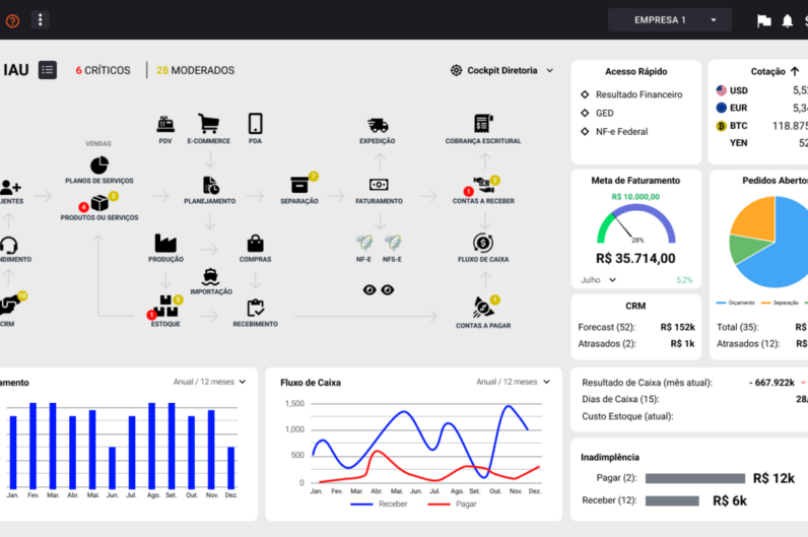Viewport: 808px width, 537px height.
Task: Open Fluxo de Caixa Anual / 12 meses dropdown
Action: point(513,382)
